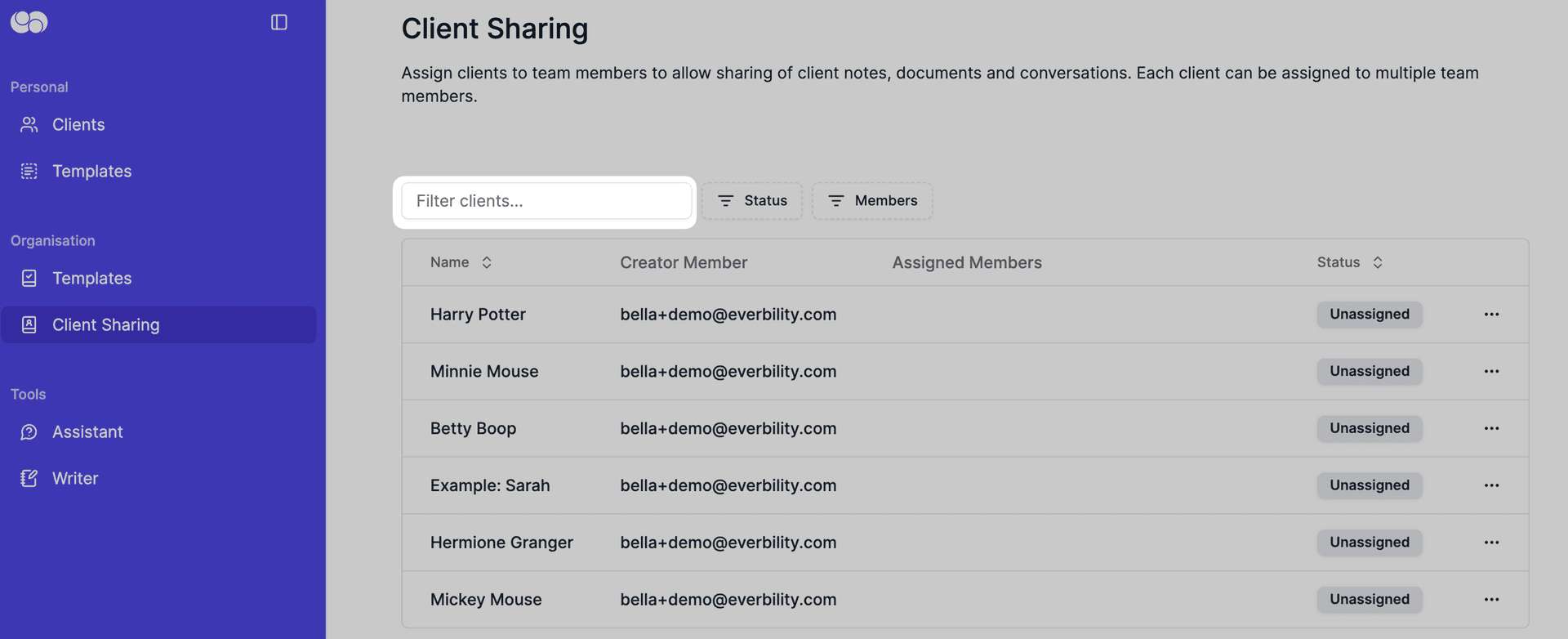Open Organisation Templates in the sidebar
Viewport: 1568px width, 639px height.
point(158,278)
